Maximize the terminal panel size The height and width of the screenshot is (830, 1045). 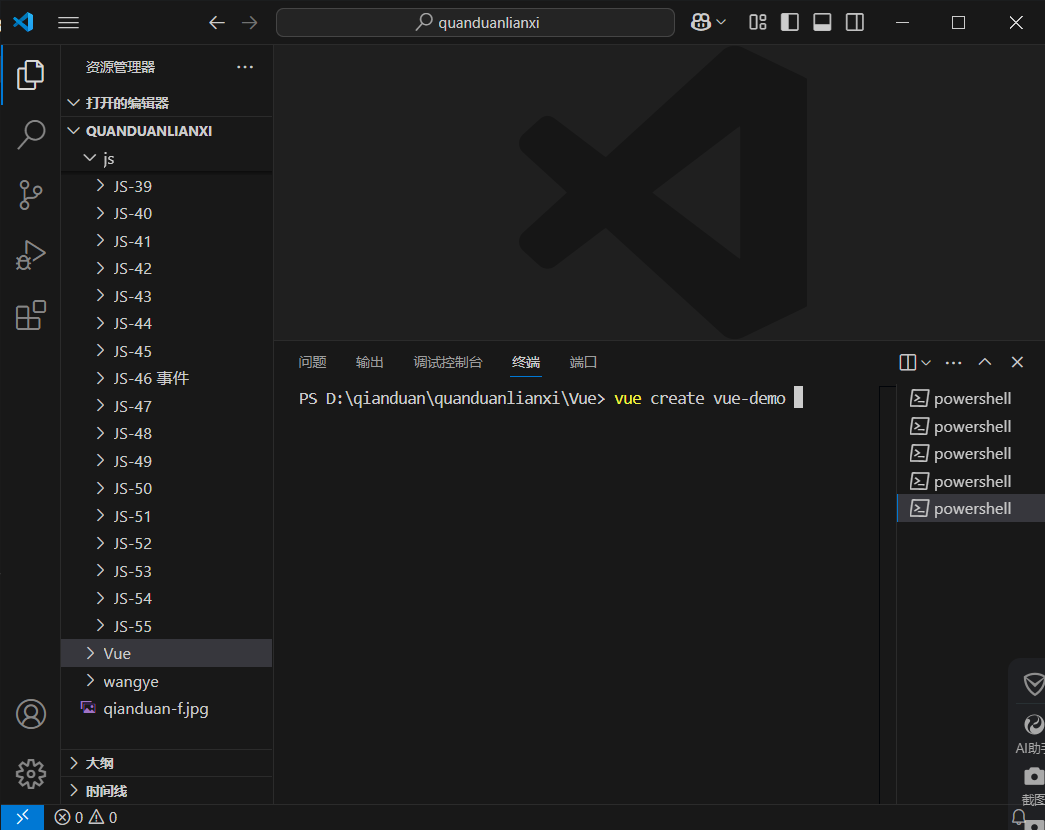click(x=985, y=362)
